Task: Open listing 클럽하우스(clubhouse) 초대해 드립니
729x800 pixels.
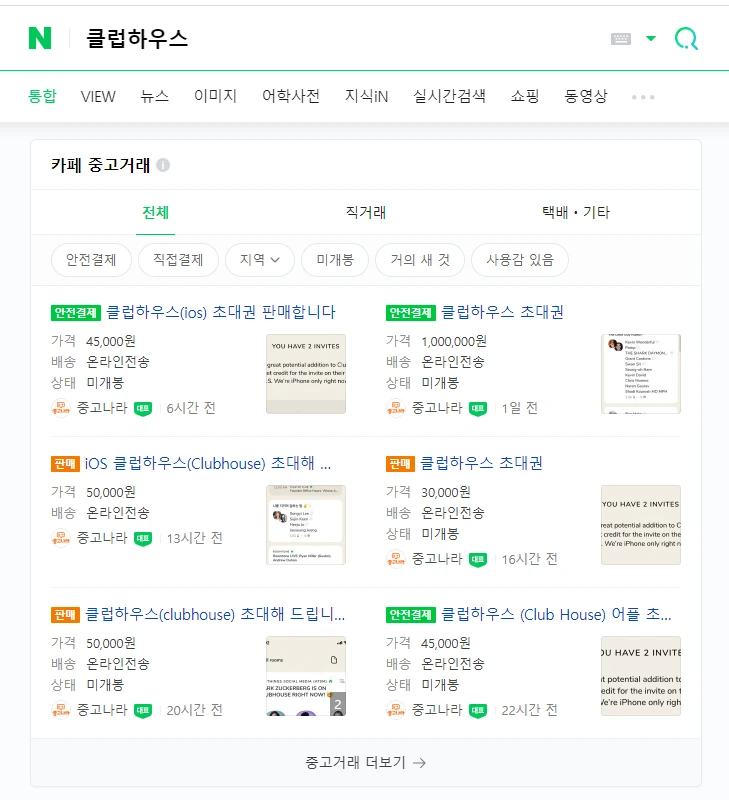Action: tap(215, 614)
